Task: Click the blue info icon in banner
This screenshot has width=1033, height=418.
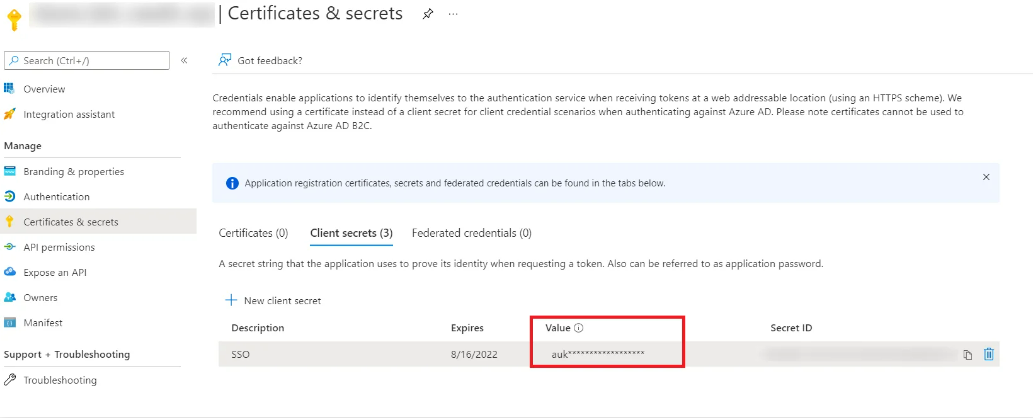Action: point(232,183)
